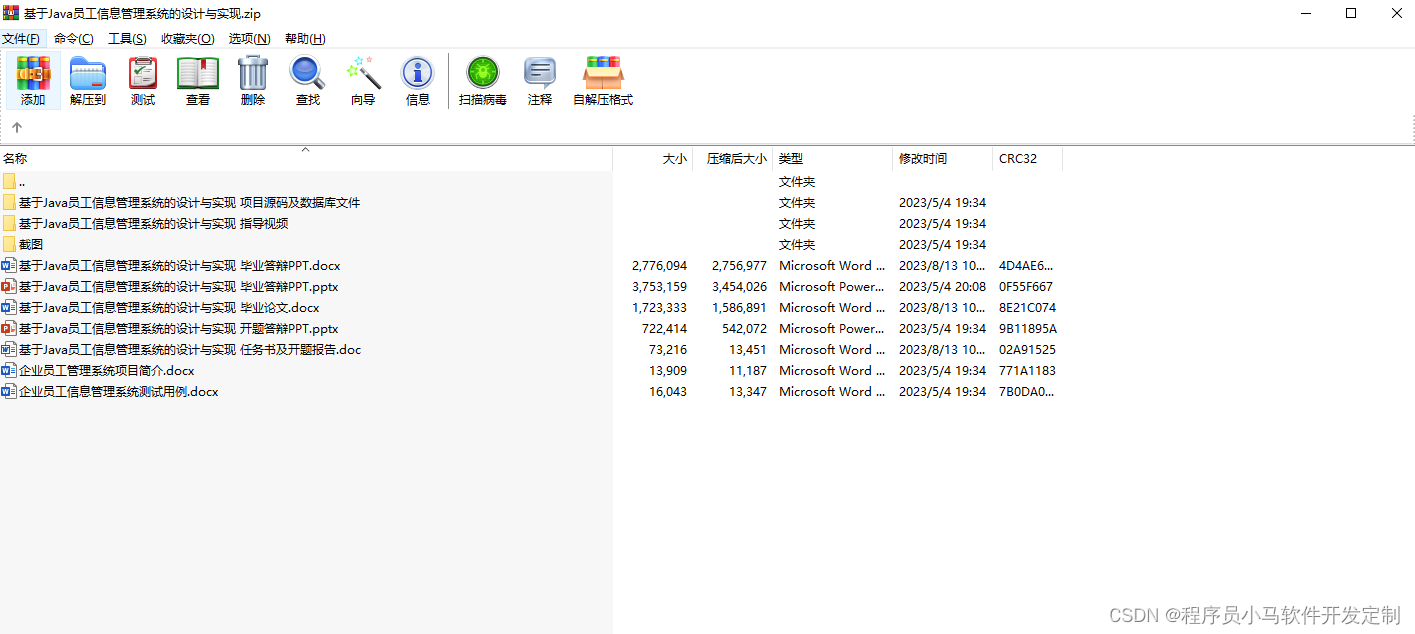Launch the 向导 (Wizard) icon
This screenshot has height=634, width=1415.
coord(362,80)
